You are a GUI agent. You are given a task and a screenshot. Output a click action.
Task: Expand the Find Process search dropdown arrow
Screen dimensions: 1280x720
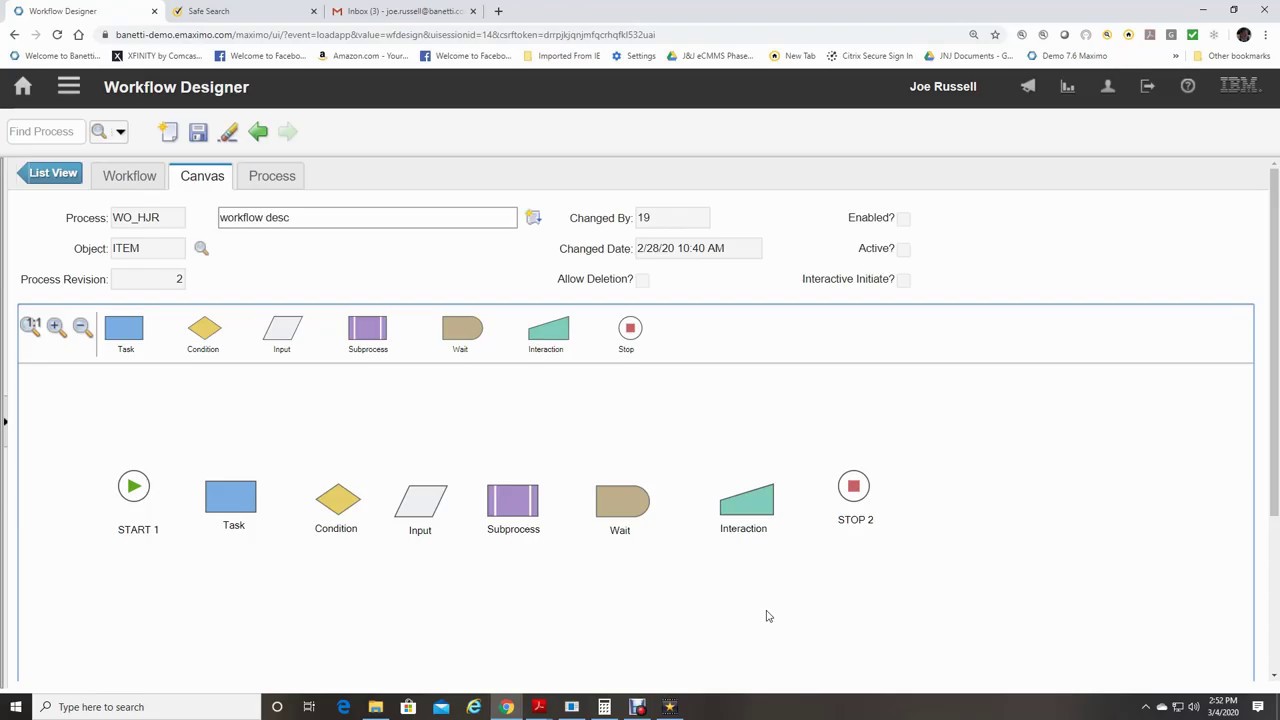click(120, 132)
